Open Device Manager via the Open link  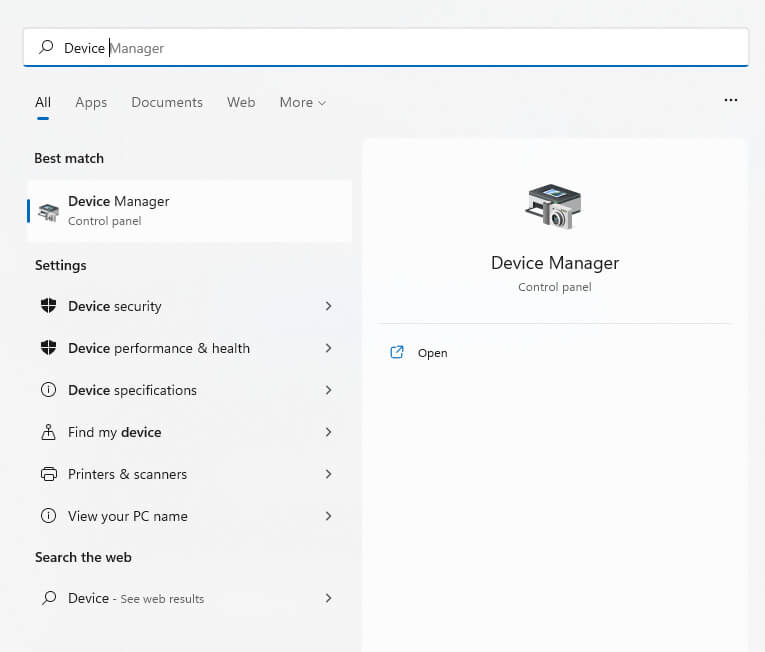tap(432, 353)
